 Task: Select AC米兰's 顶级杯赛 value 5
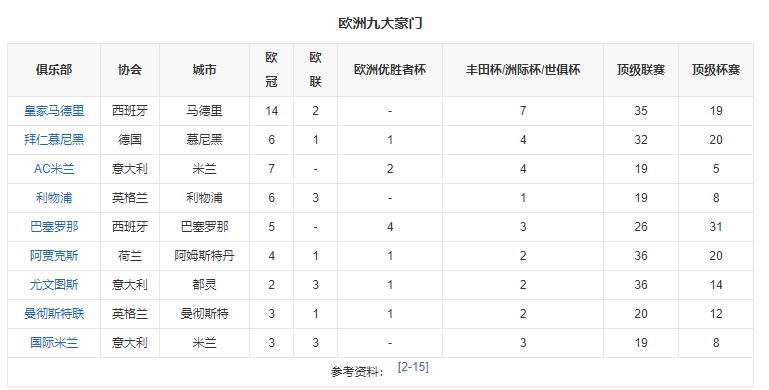[716, 169]
